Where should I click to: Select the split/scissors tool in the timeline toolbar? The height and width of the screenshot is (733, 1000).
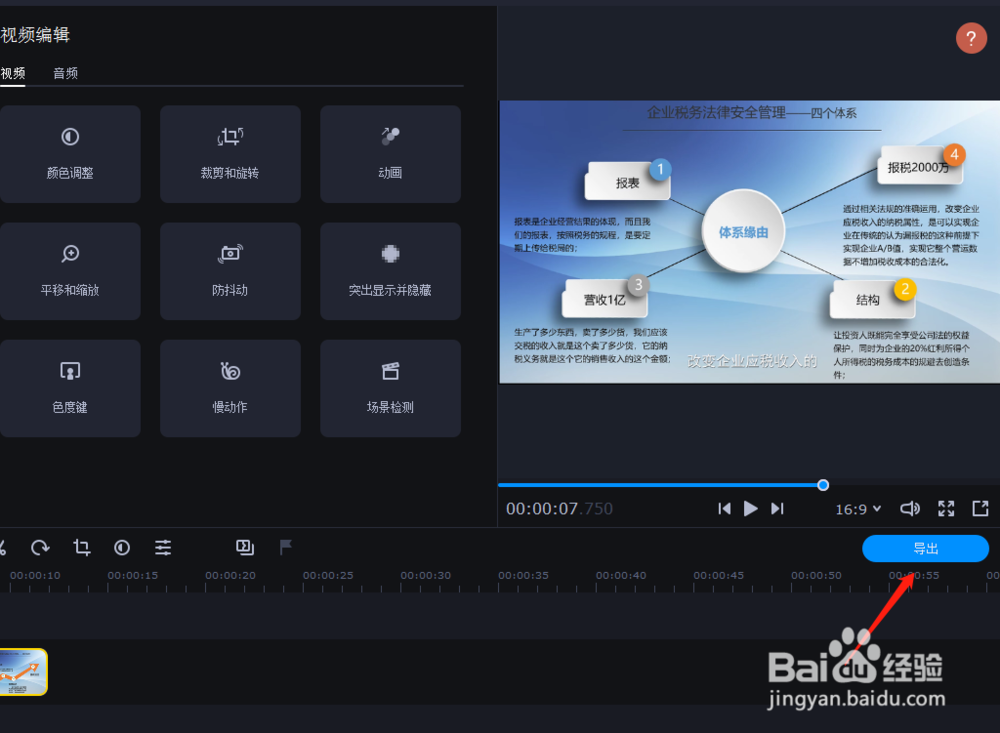click(3, 547)
